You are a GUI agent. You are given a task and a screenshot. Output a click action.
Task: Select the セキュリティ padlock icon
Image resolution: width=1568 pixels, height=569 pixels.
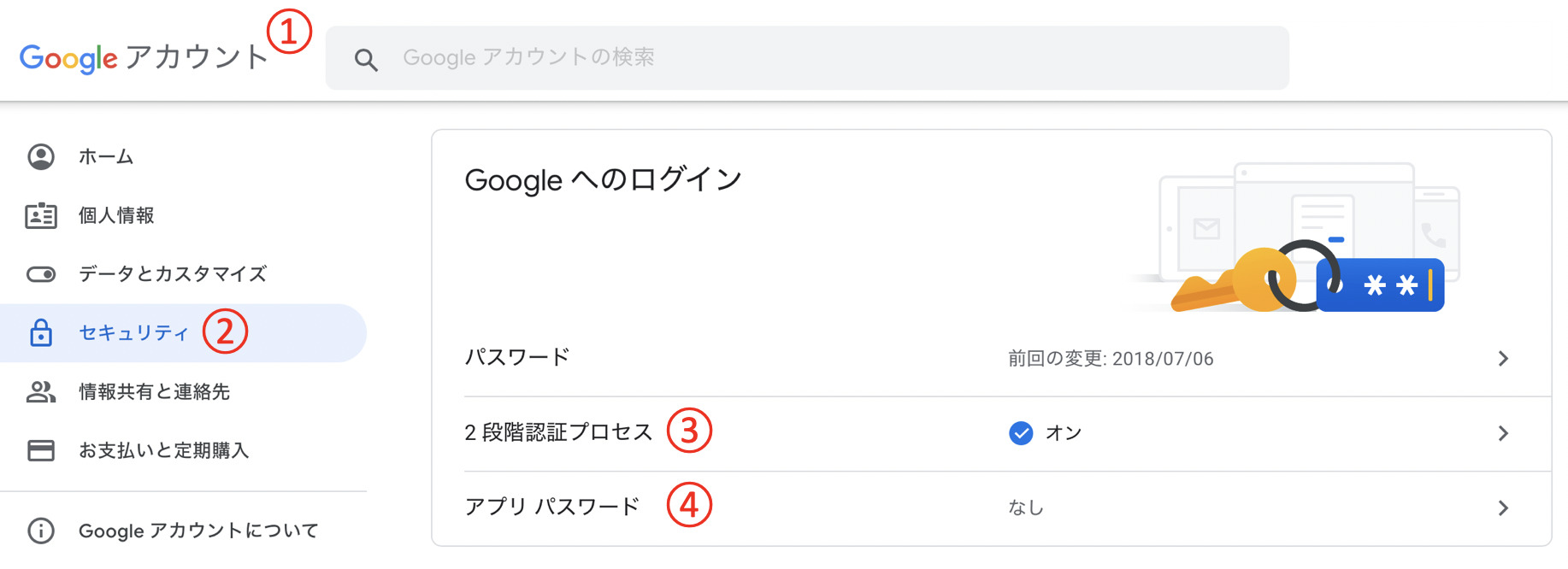(x=38, y=332)
